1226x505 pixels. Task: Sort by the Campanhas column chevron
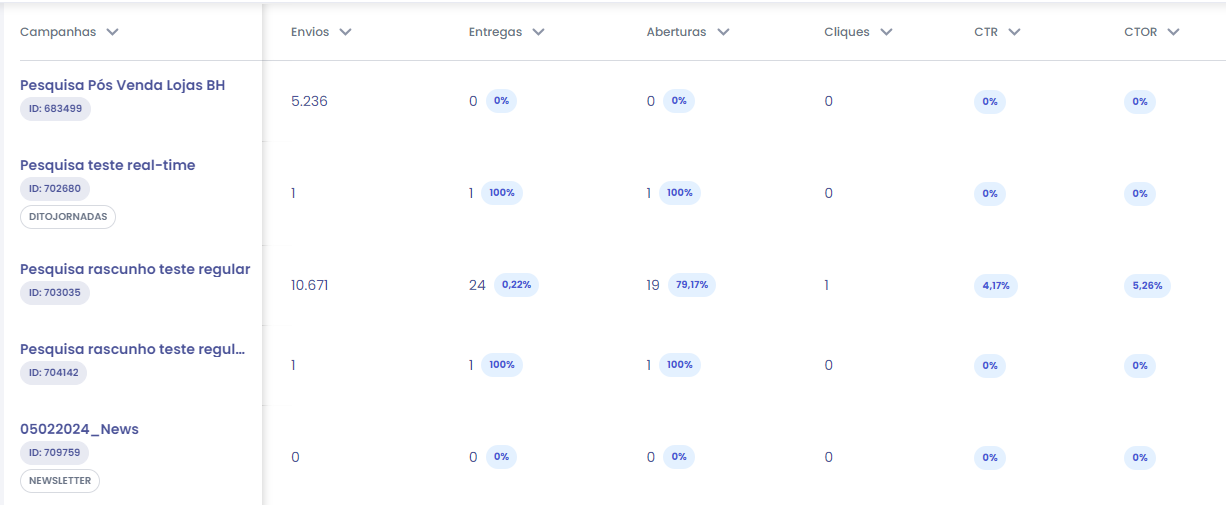pyautogui.click(x=113, y=32)
